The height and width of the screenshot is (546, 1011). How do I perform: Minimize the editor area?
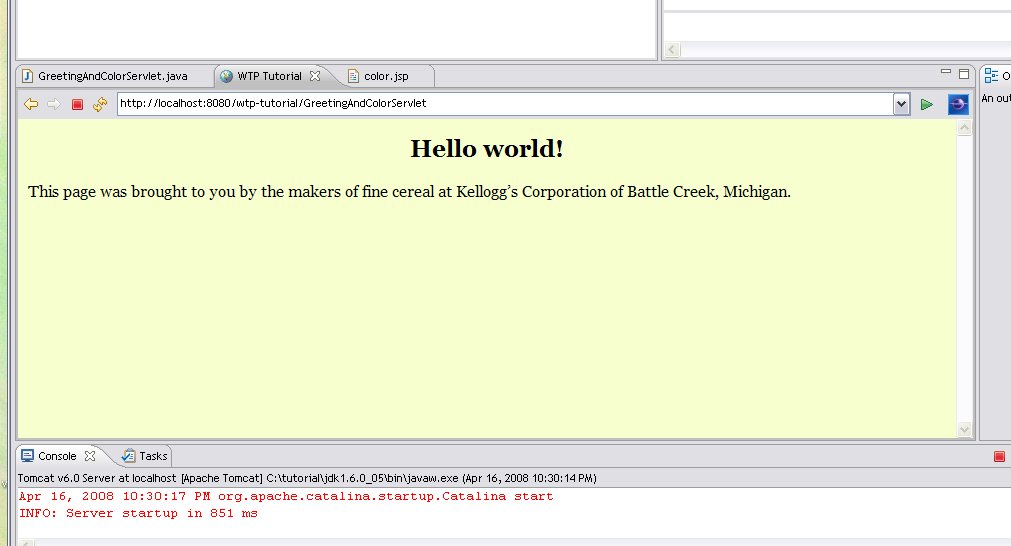coord(946,72)
